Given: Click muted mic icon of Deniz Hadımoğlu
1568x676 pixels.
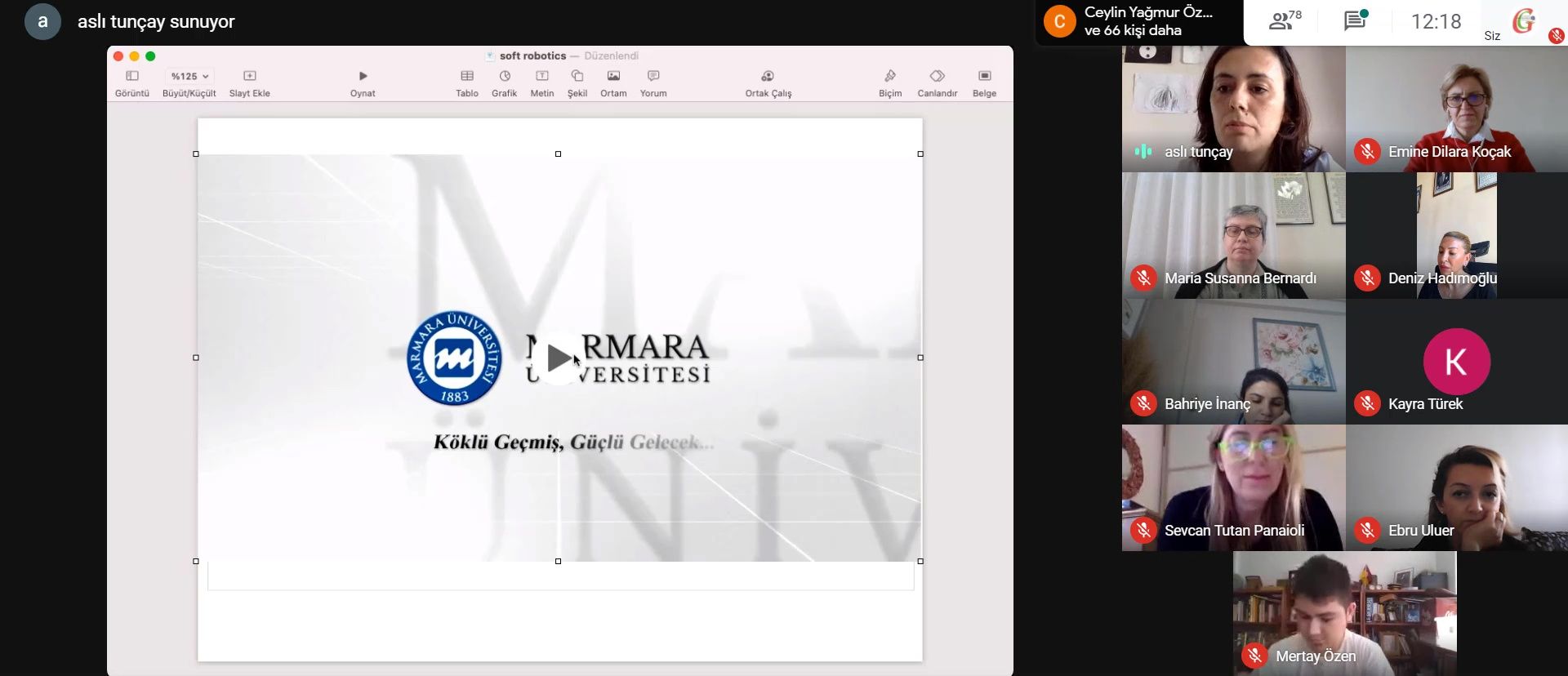Looking at the screenshot, I should [1367, 278].
